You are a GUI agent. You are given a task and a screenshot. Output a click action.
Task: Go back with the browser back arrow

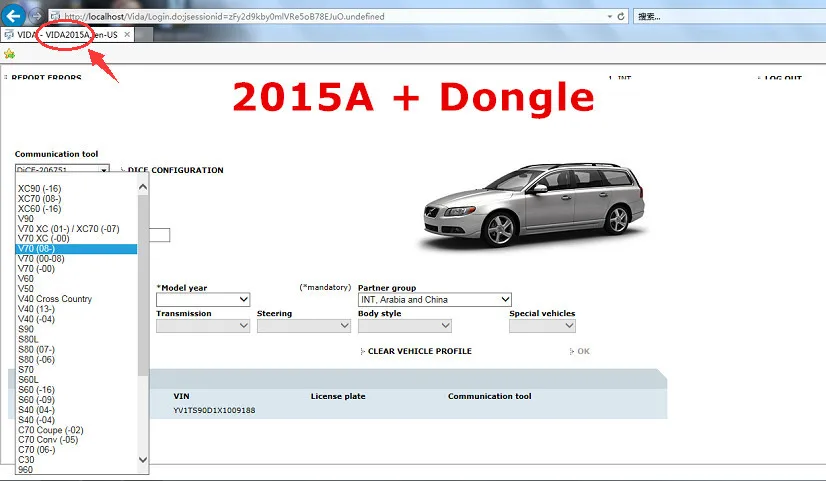[x=13, y=15]
